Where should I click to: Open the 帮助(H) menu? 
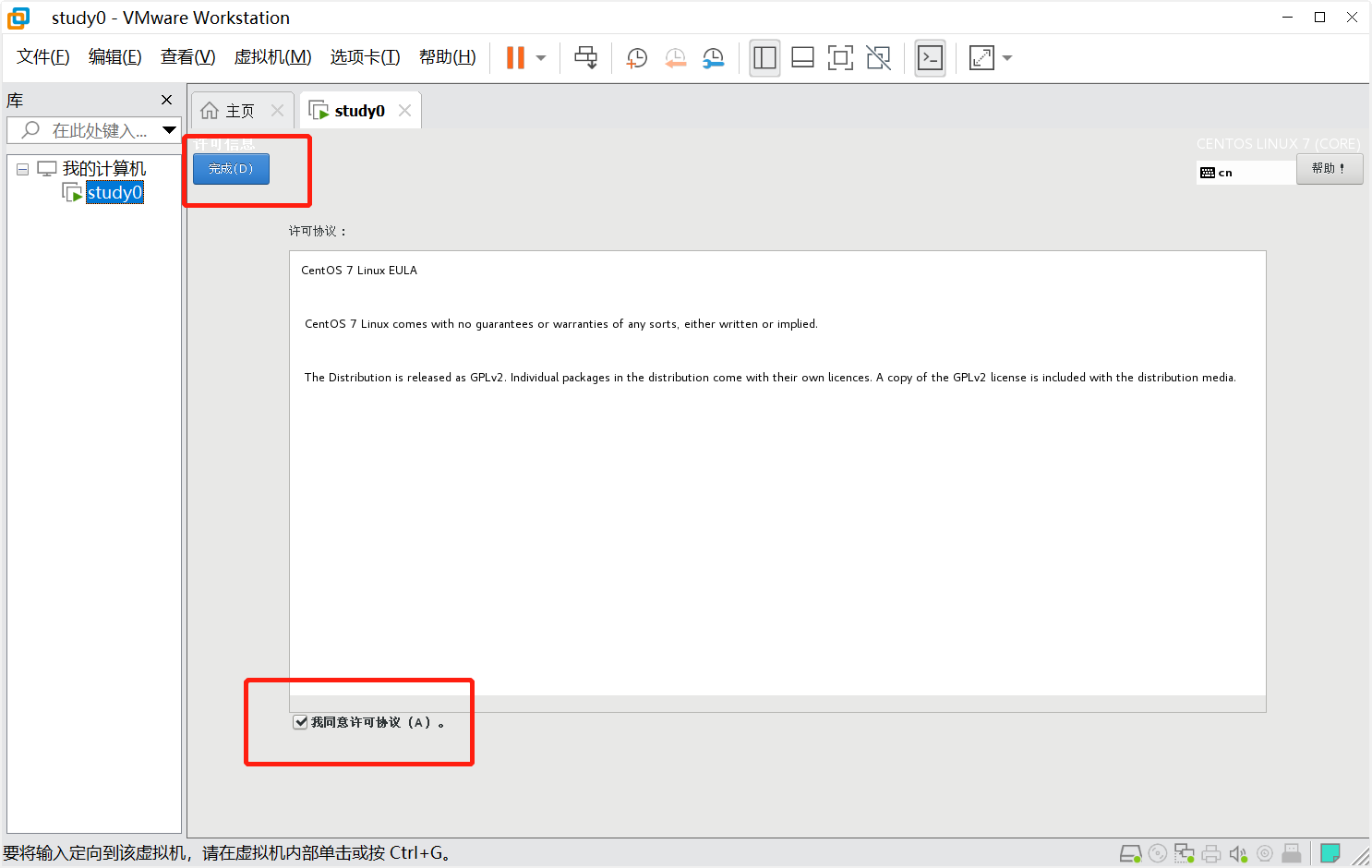[x=448, y=57]
